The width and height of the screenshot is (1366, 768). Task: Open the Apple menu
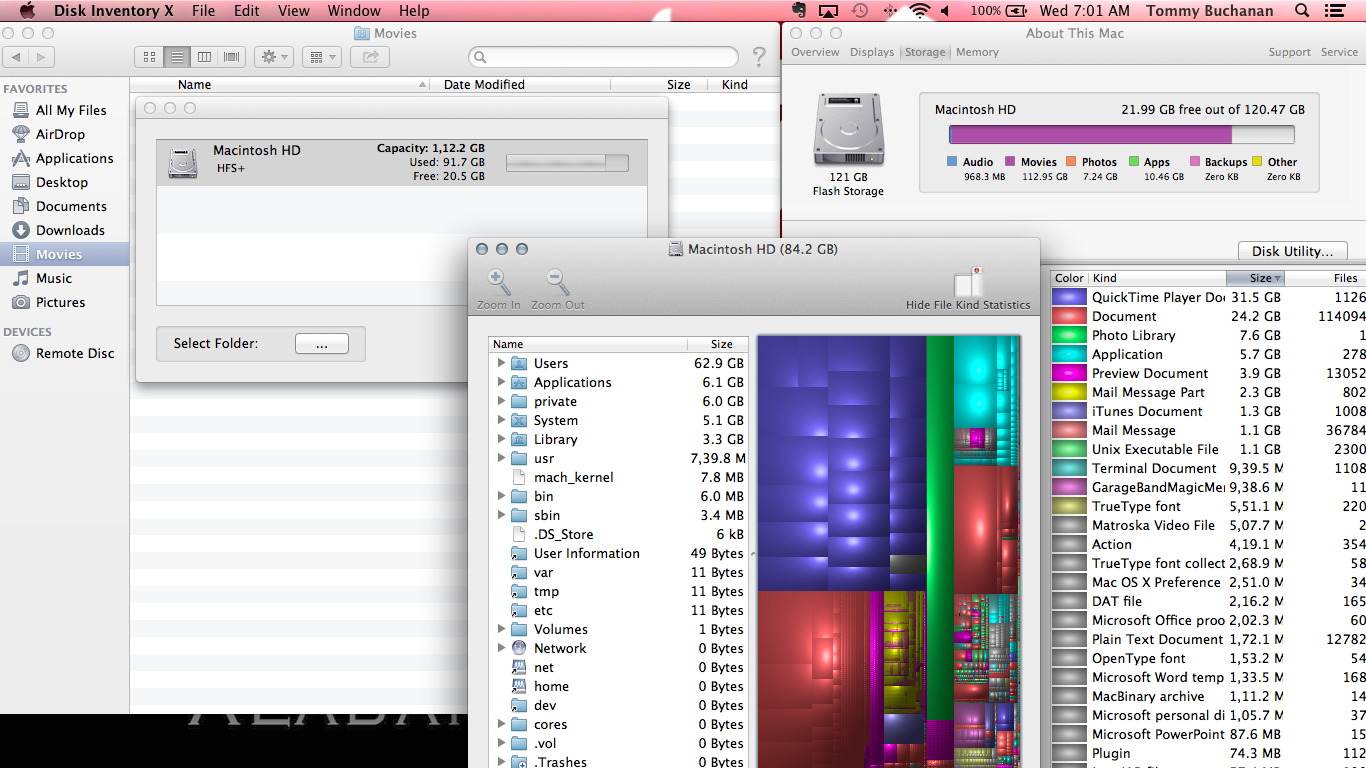27,11
